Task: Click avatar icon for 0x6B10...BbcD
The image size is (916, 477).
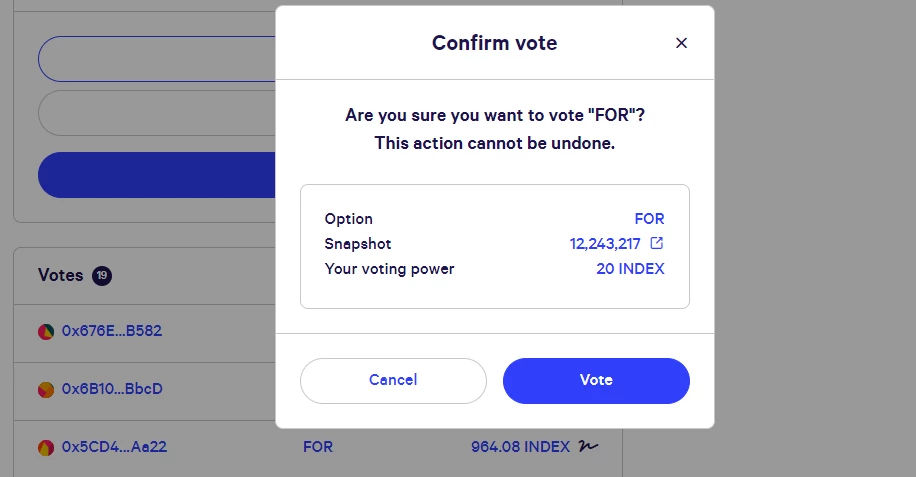Action: pos(46,389)
